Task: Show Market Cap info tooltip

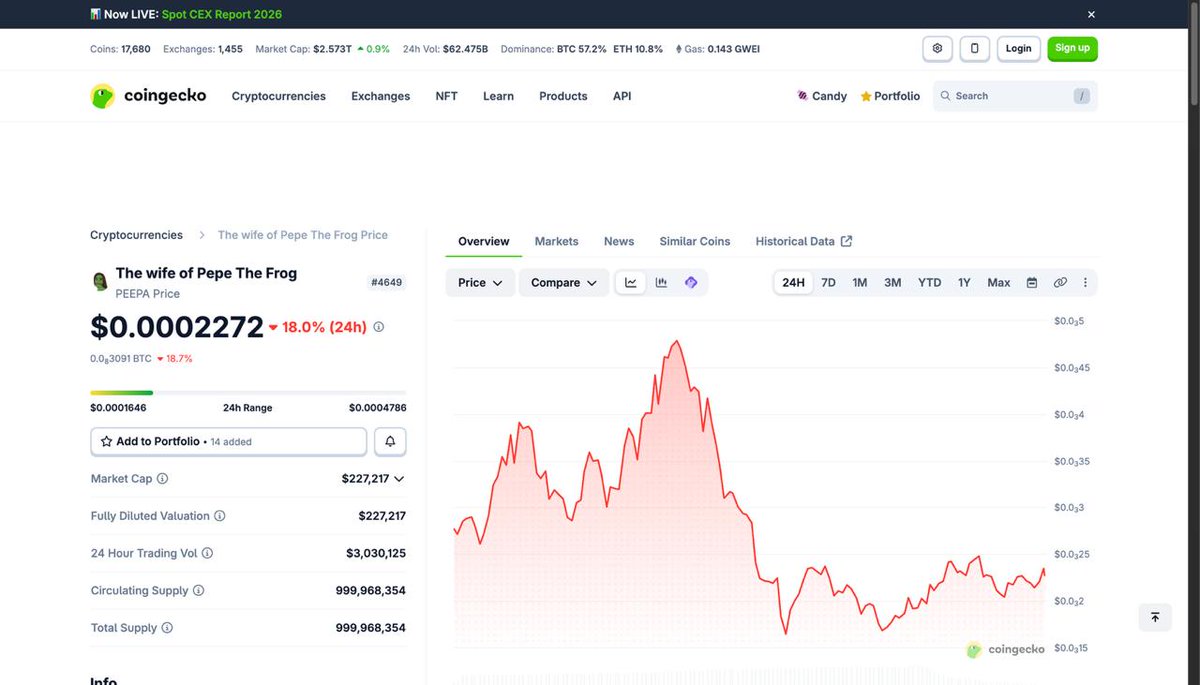Action: [x=162, y=479]
